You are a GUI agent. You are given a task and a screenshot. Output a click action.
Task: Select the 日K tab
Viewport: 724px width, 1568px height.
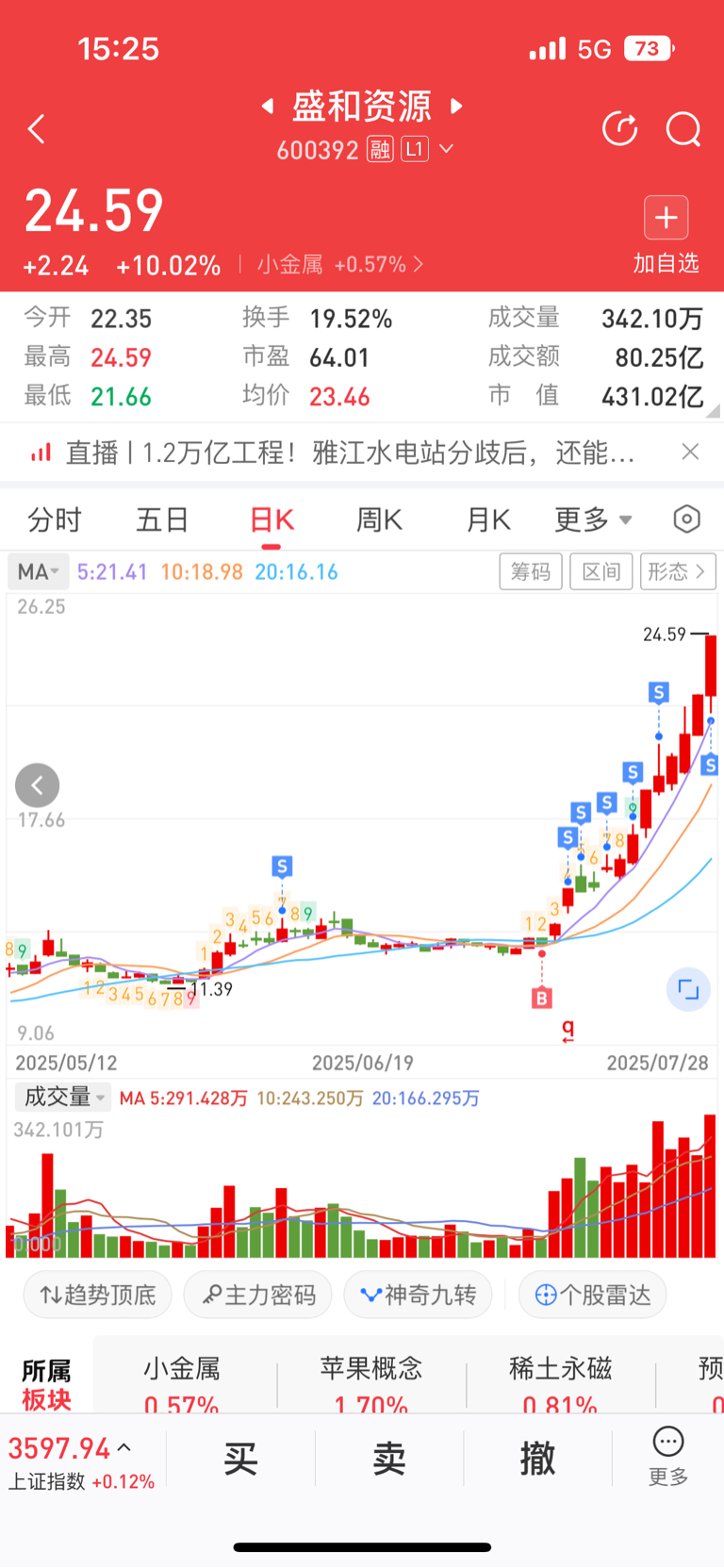pyautogui.click(x=271, y=520)
